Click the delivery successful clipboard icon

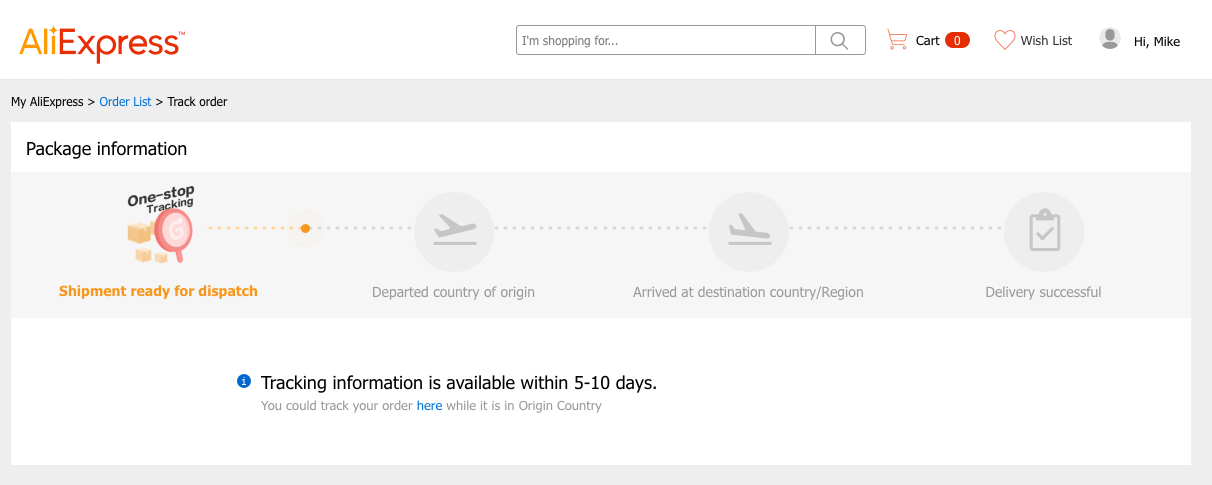[1044, 231]
